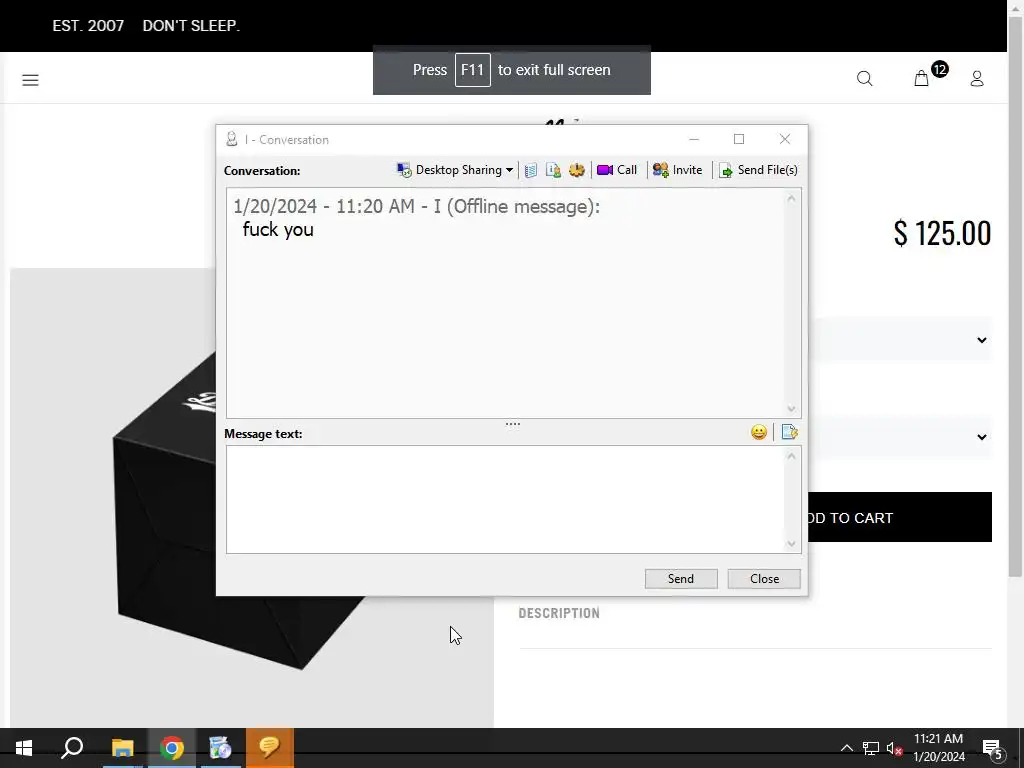This screenshot has width=1024, height=768.
Task: Click the Close button in conversation dialog
Action: click(764, 579)
